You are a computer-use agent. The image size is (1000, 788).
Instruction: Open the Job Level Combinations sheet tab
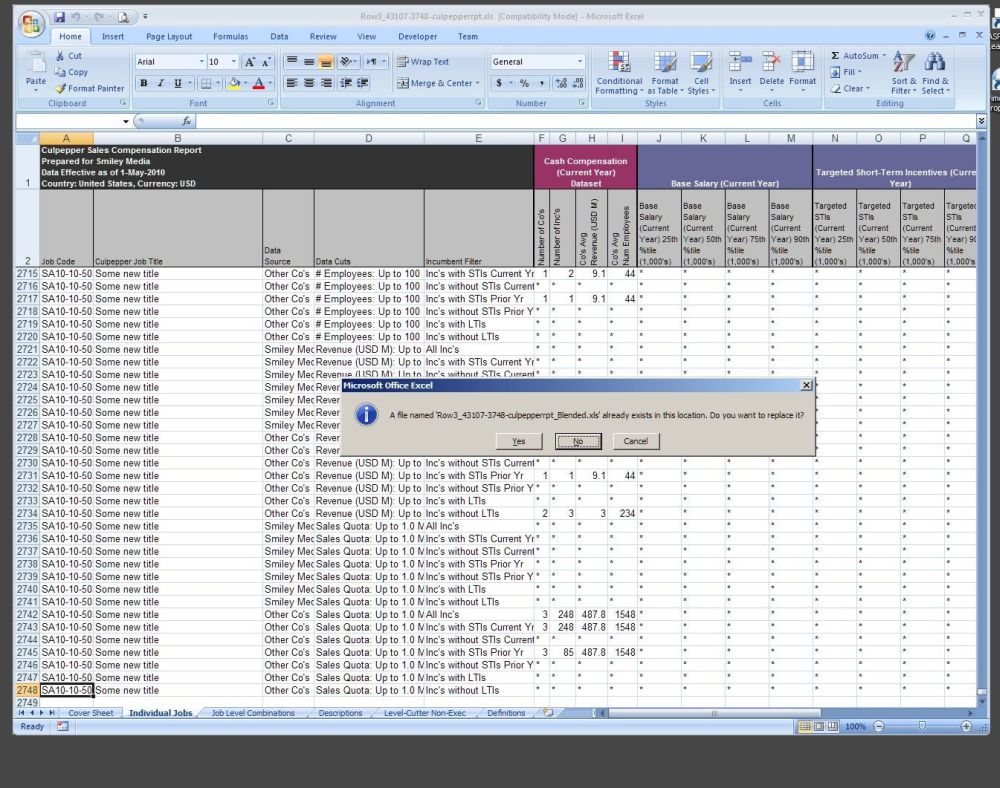[253, 713]
